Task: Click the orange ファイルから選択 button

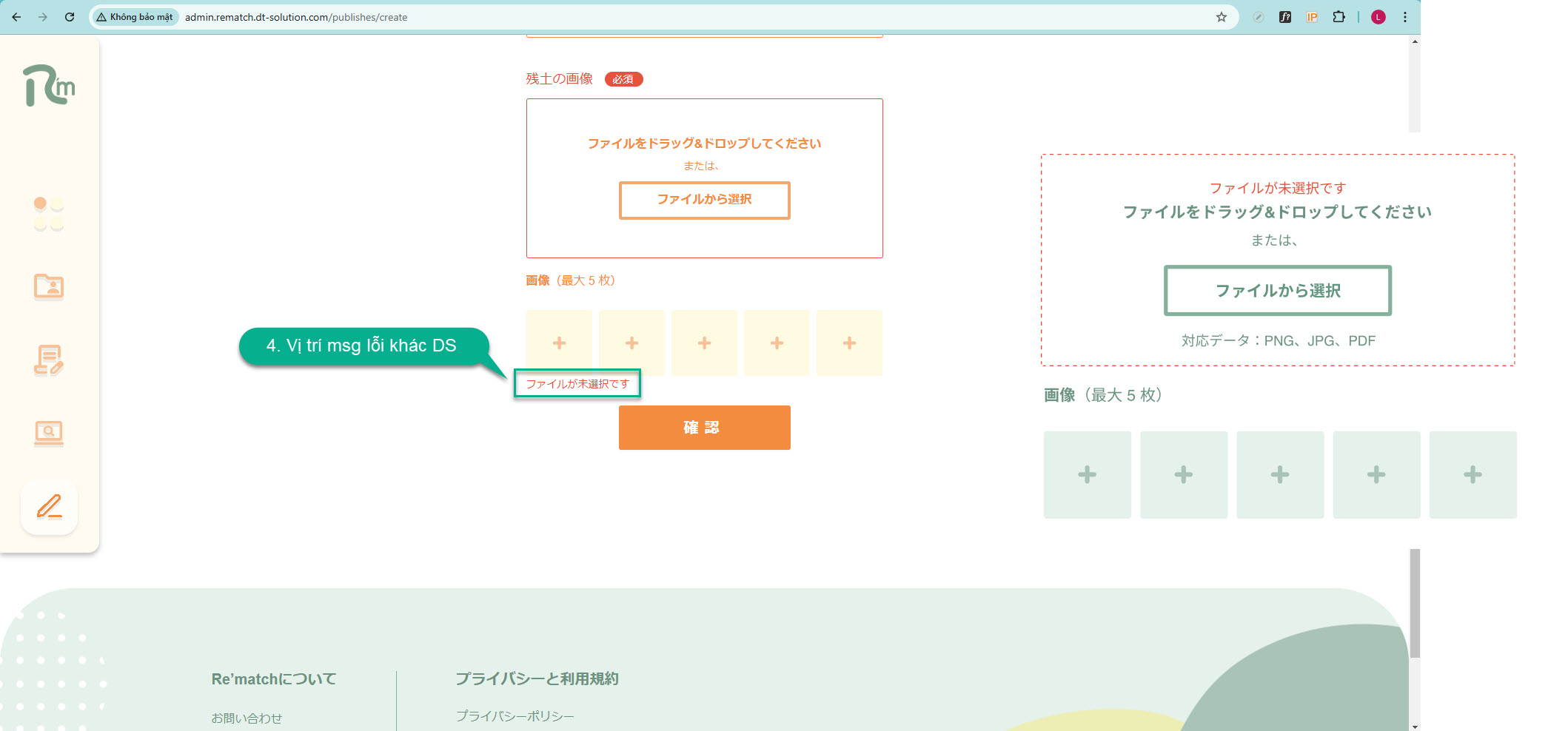Action: pos(704,200)
